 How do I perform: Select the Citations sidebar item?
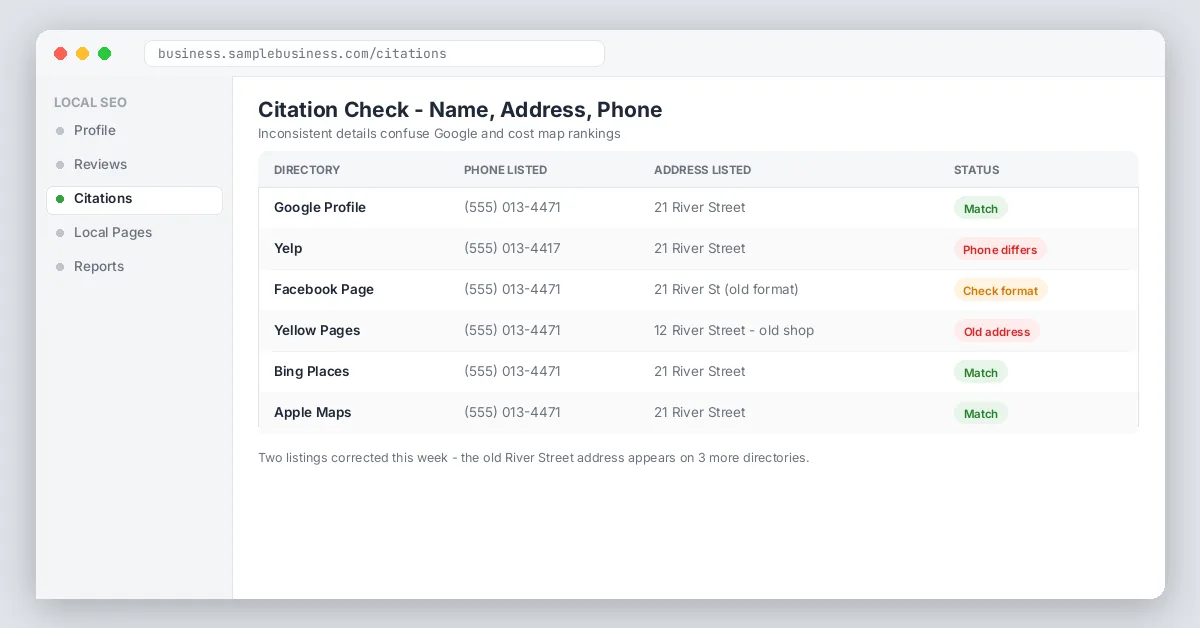click(x=134, y=199)
